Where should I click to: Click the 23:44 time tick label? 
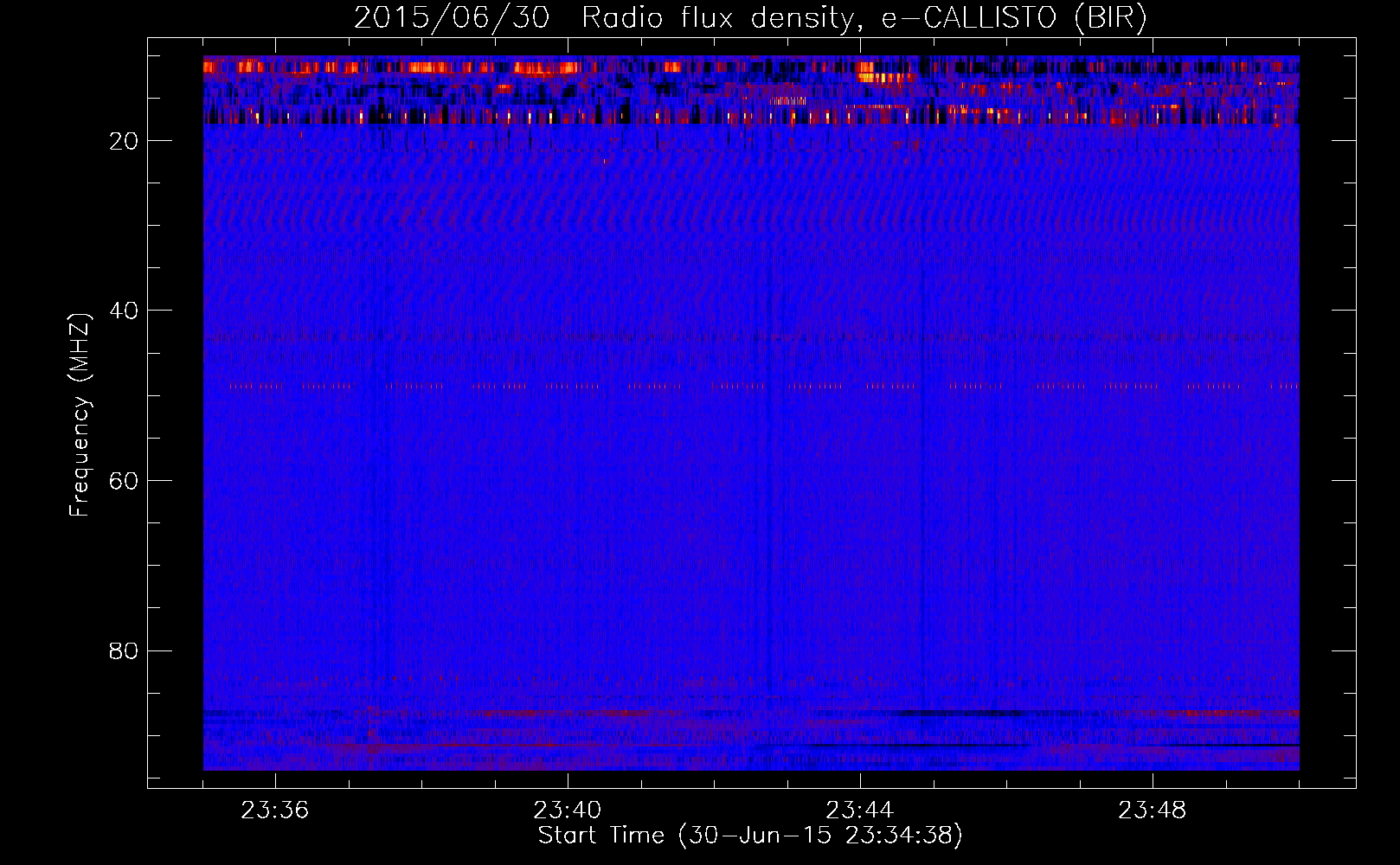860,810
